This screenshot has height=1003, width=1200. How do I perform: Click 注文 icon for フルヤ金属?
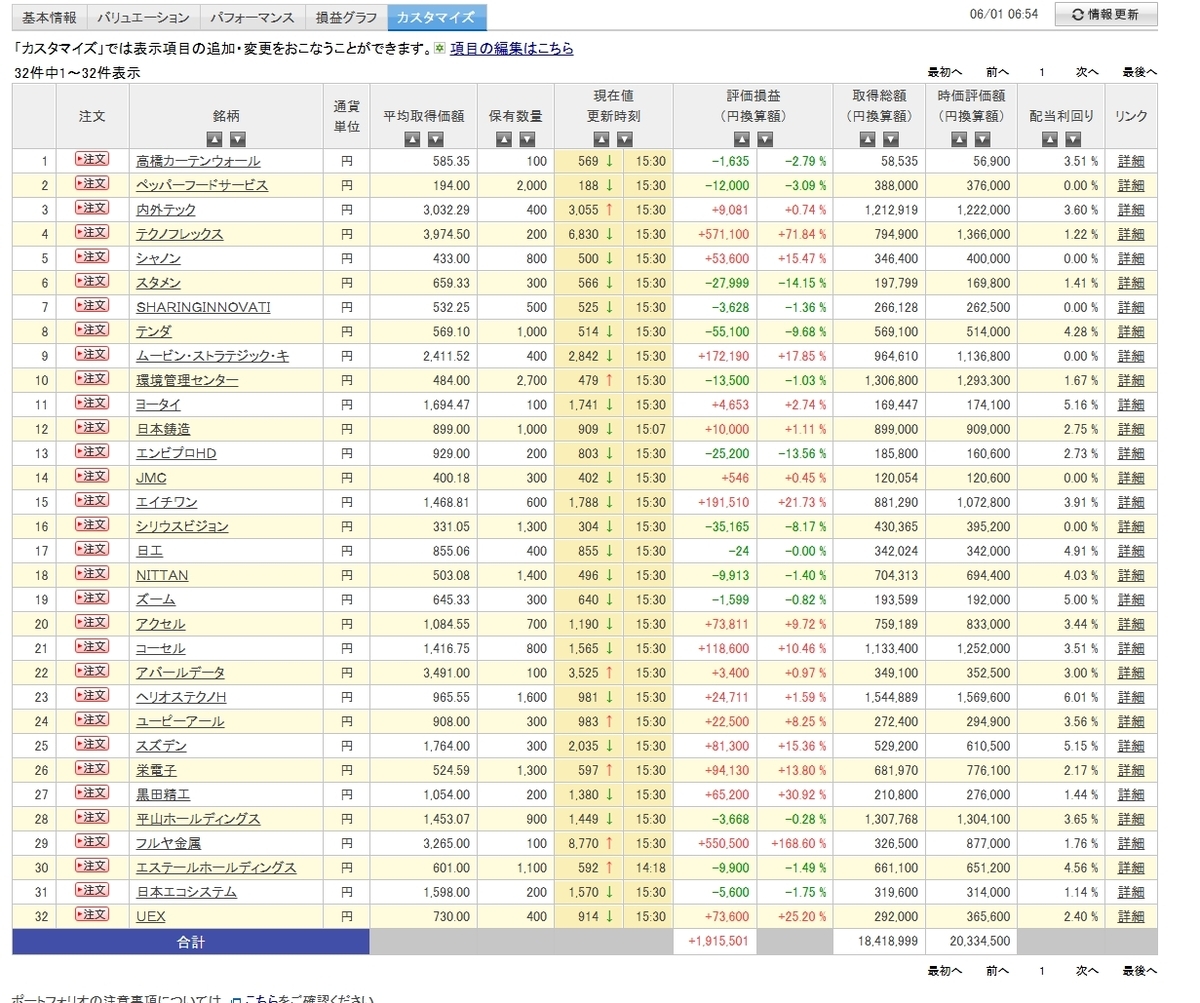pyautogui.click(x=92, y=842)
